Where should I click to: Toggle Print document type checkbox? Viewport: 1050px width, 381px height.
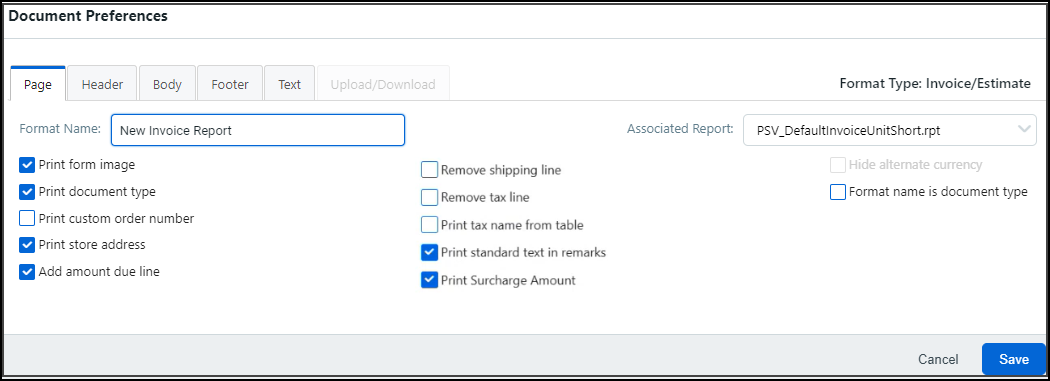[27, 192]
